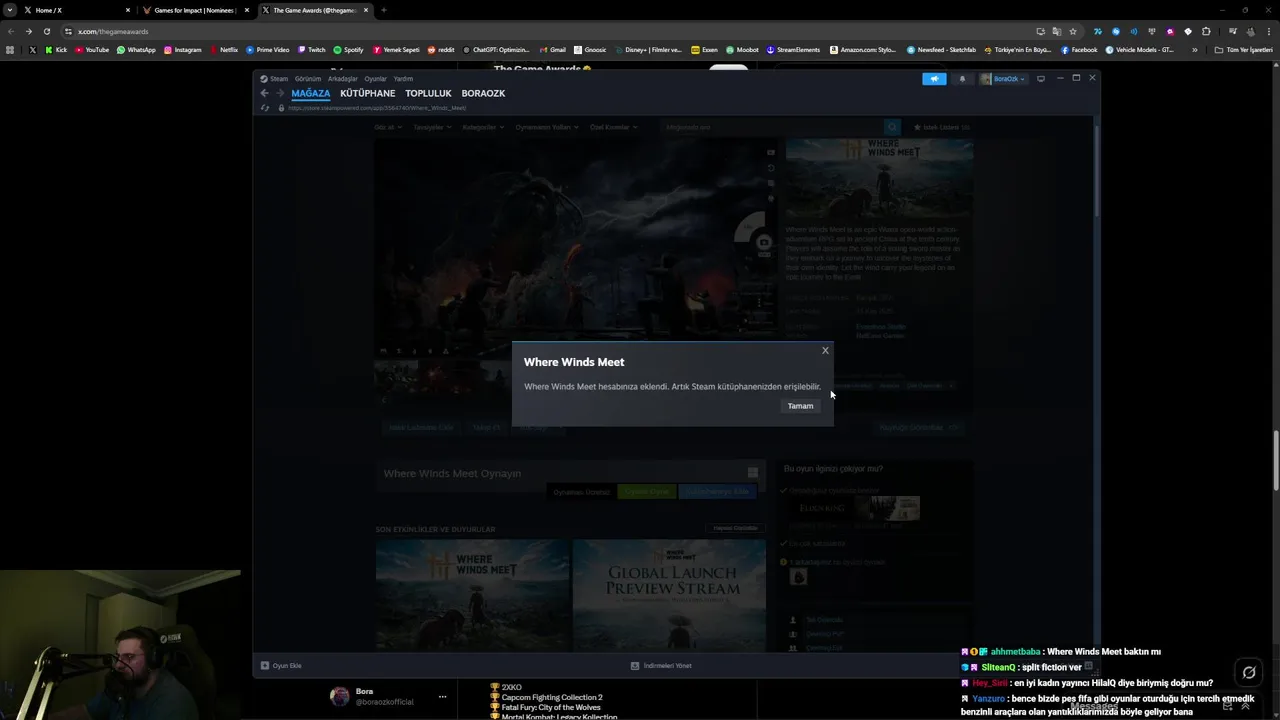Open İstek Listesi wishlist link
This screenshot has height=720, width=1280.
941,127
